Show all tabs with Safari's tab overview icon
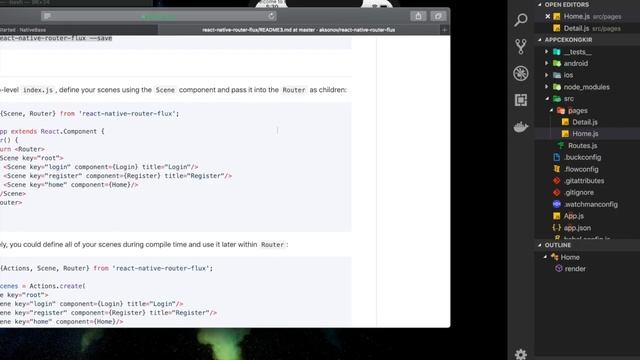640x360 pixels. (x=438, y=16)
